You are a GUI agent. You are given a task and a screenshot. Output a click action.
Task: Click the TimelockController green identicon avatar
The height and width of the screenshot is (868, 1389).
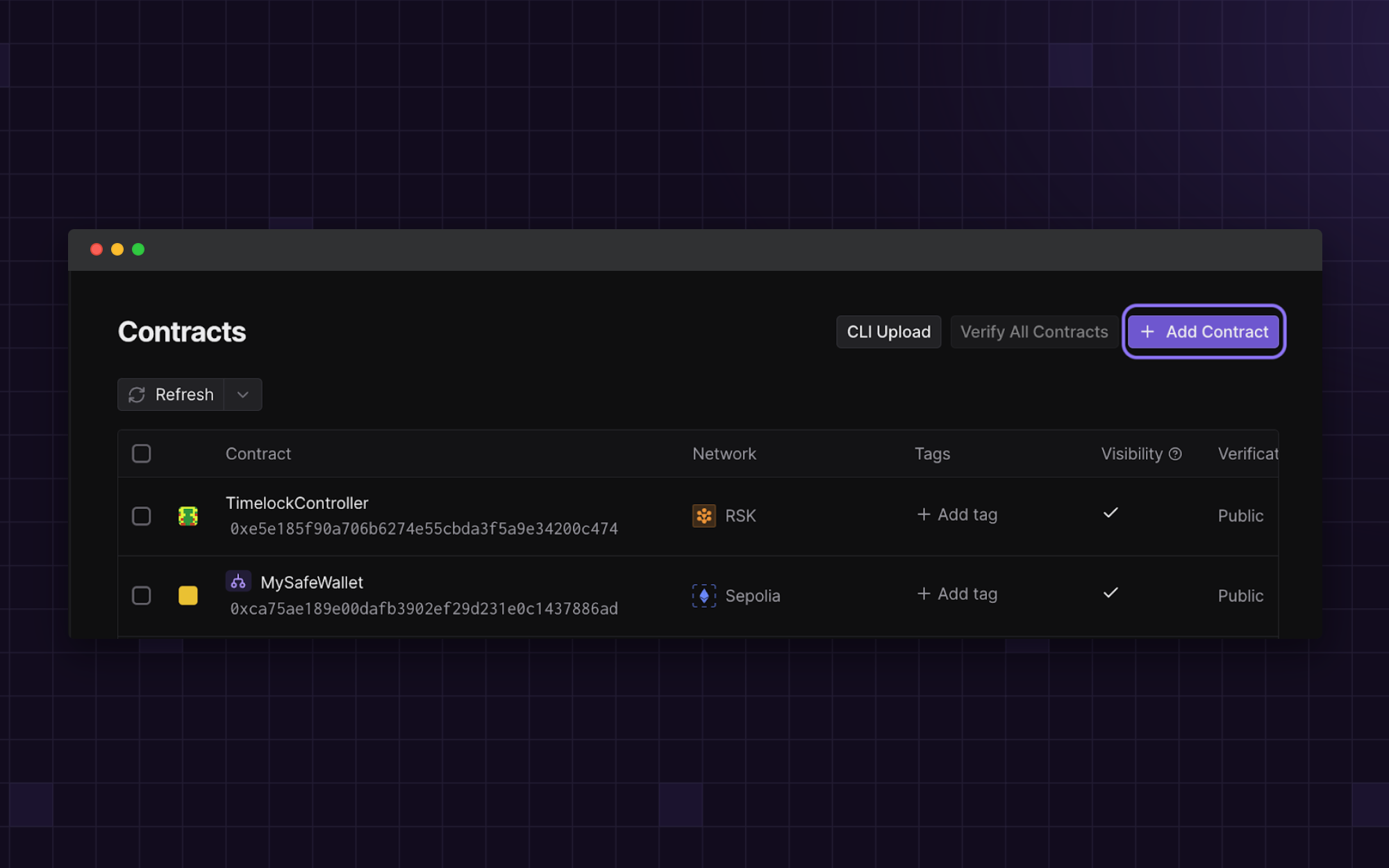tap(188, 516)
